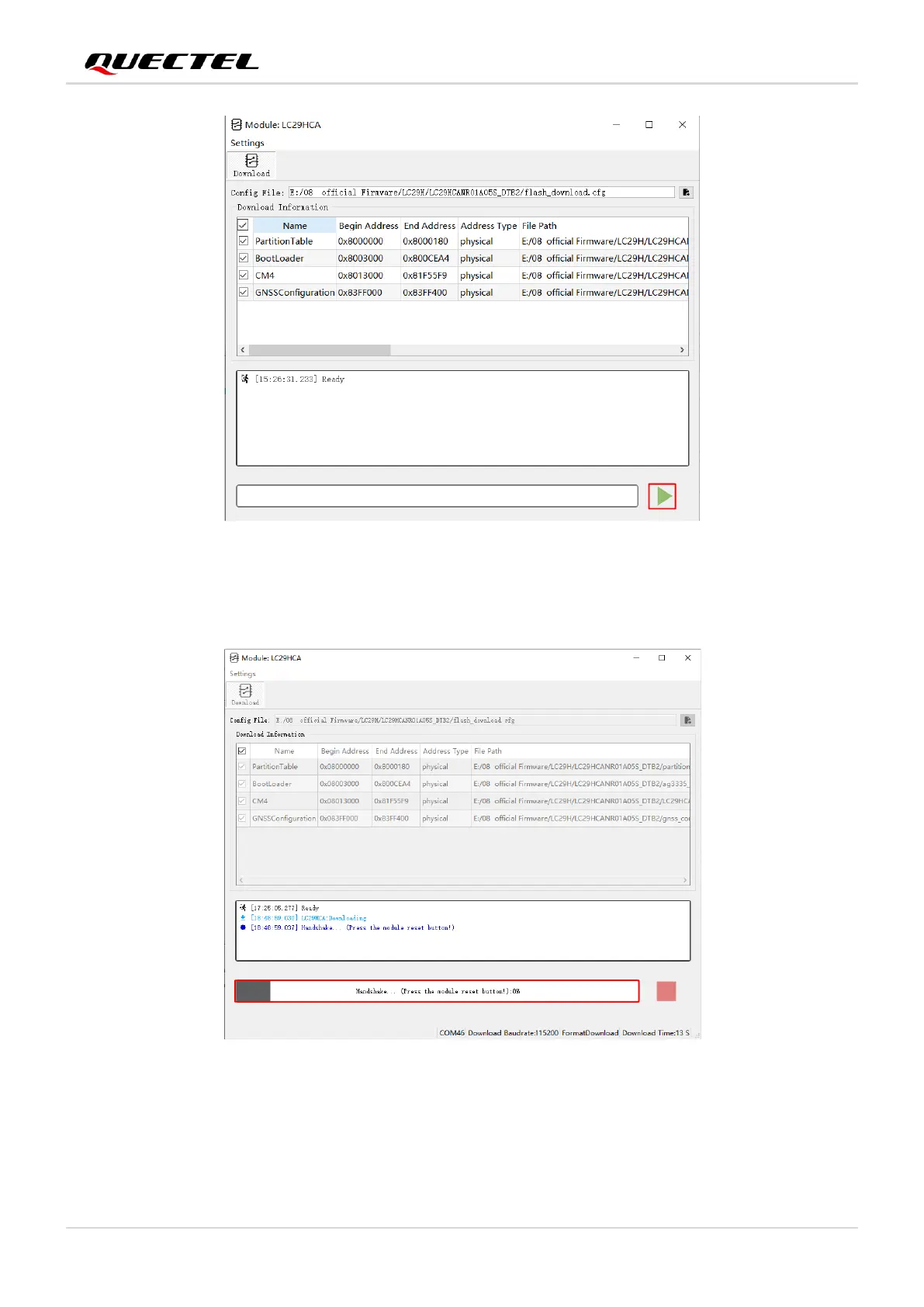
Task: Click icon beside the 15:26:31 Ready log entry
Action: point(245,379)
